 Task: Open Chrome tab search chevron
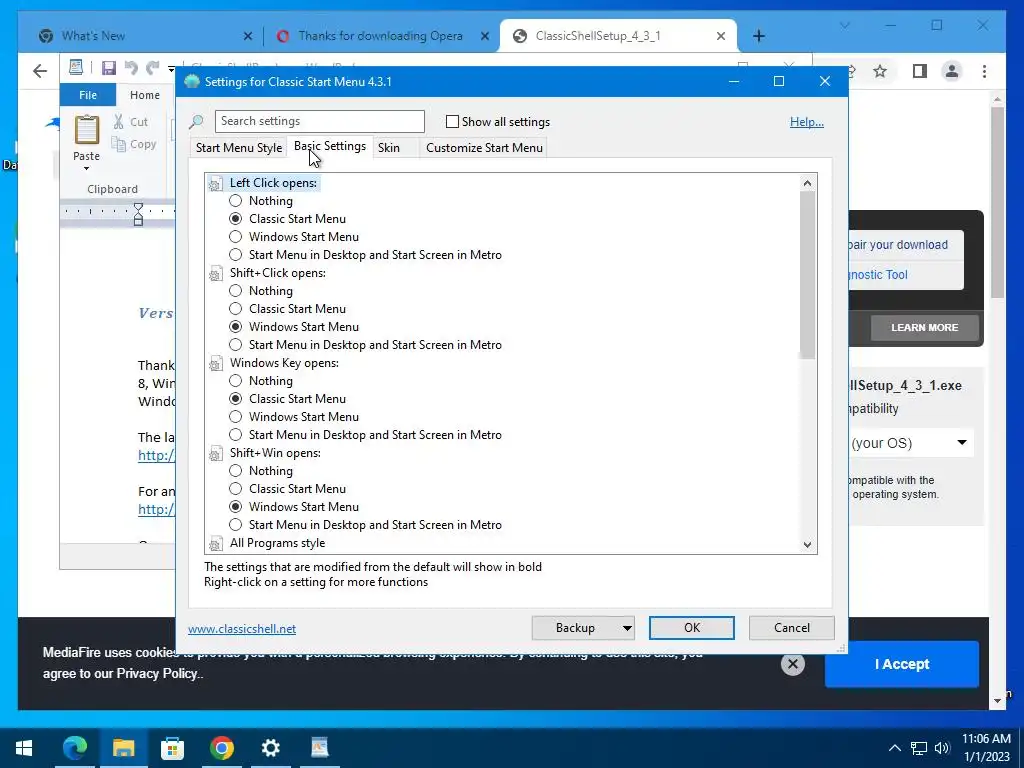point(844,25)
